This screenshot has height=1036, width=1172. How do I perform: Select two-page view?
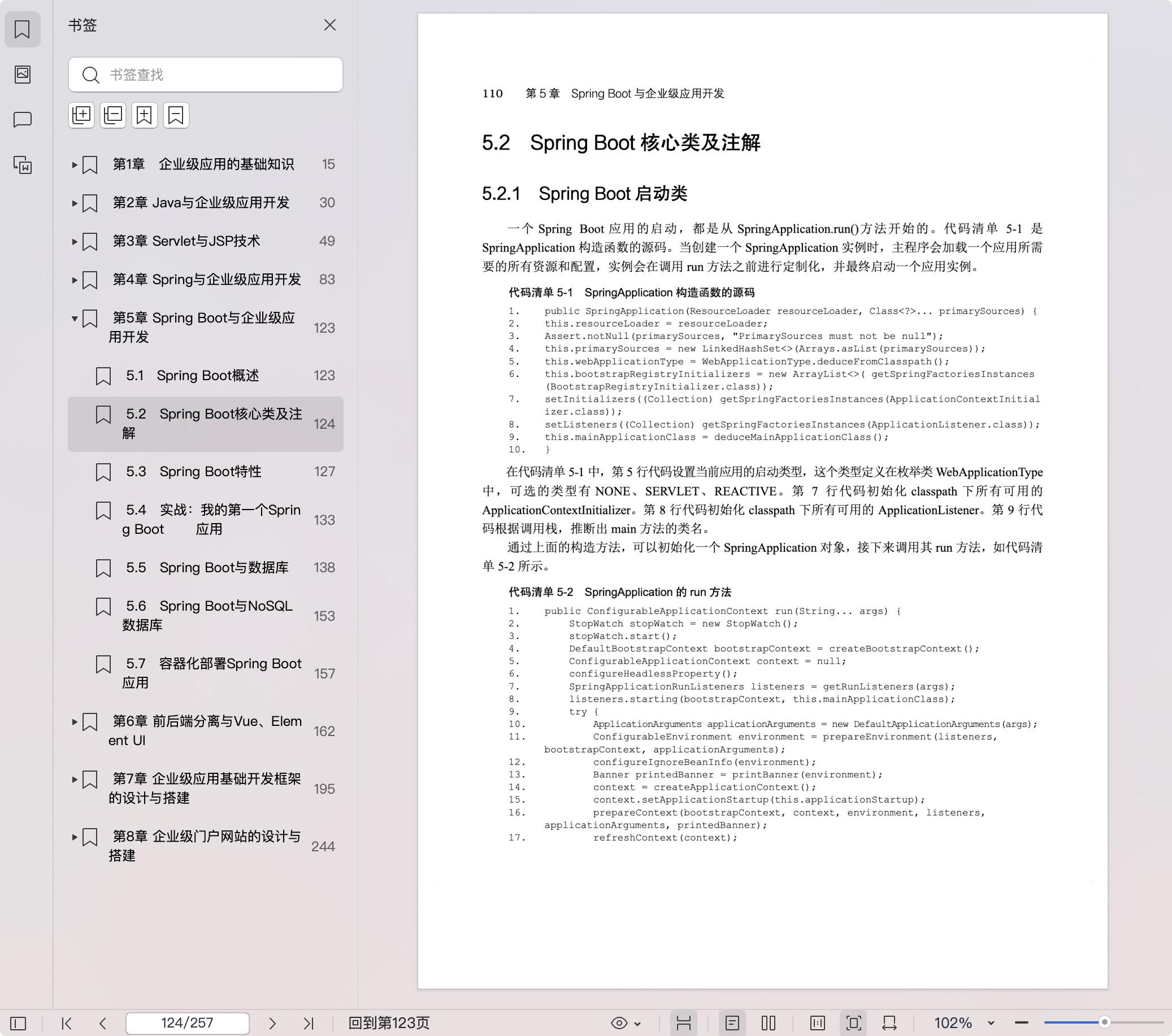(x=769, y=1024)
